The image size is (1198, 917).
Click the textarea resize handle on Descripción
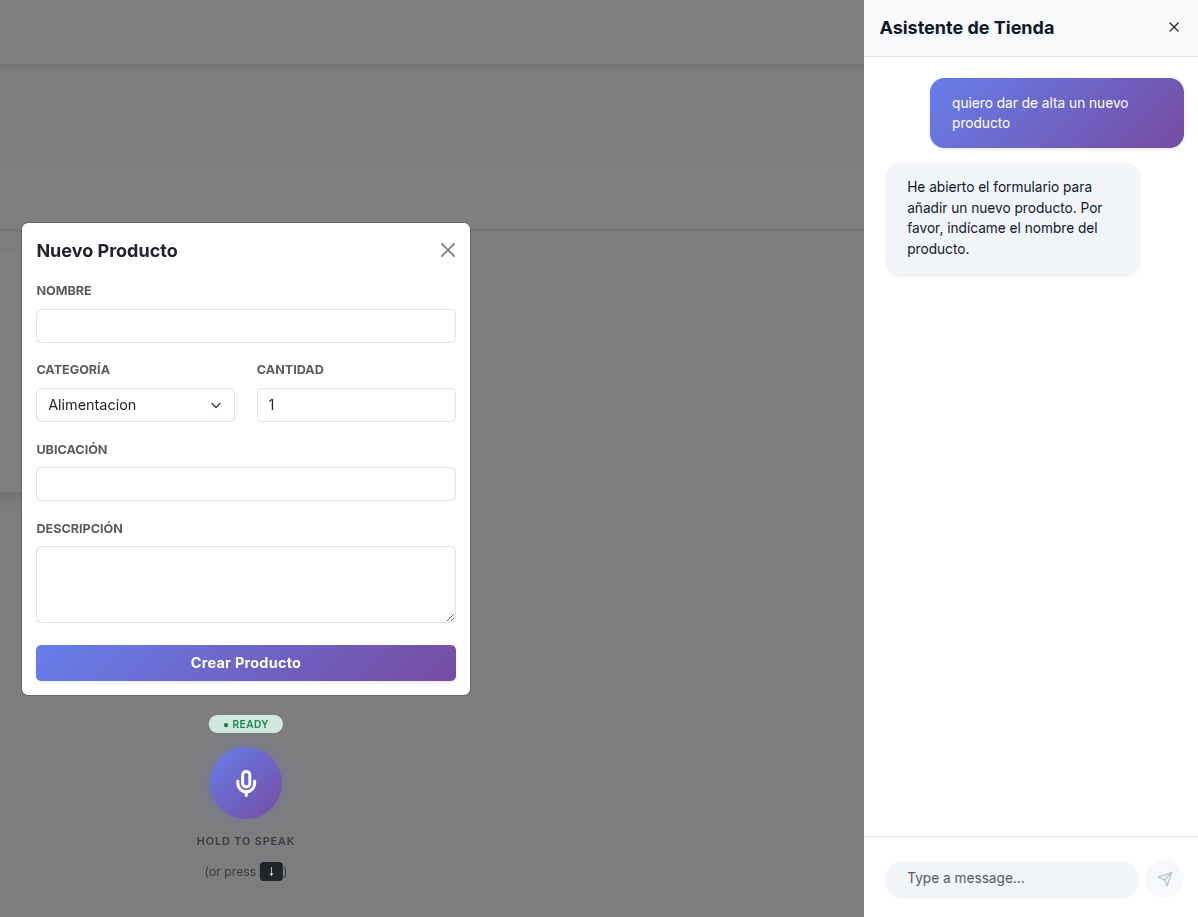click(x=450, y=617)
